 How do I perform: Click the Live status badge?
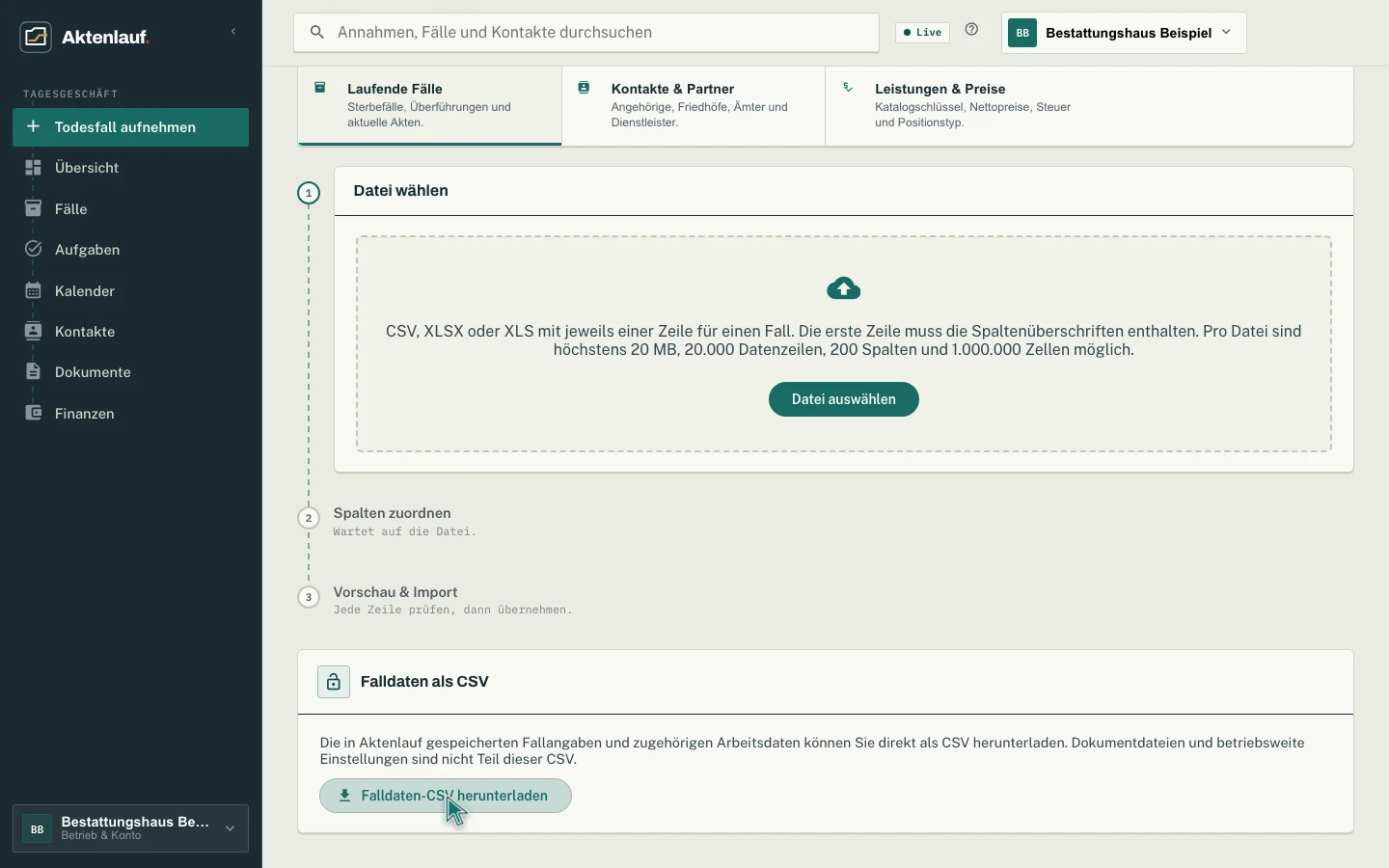coord(923,33)
